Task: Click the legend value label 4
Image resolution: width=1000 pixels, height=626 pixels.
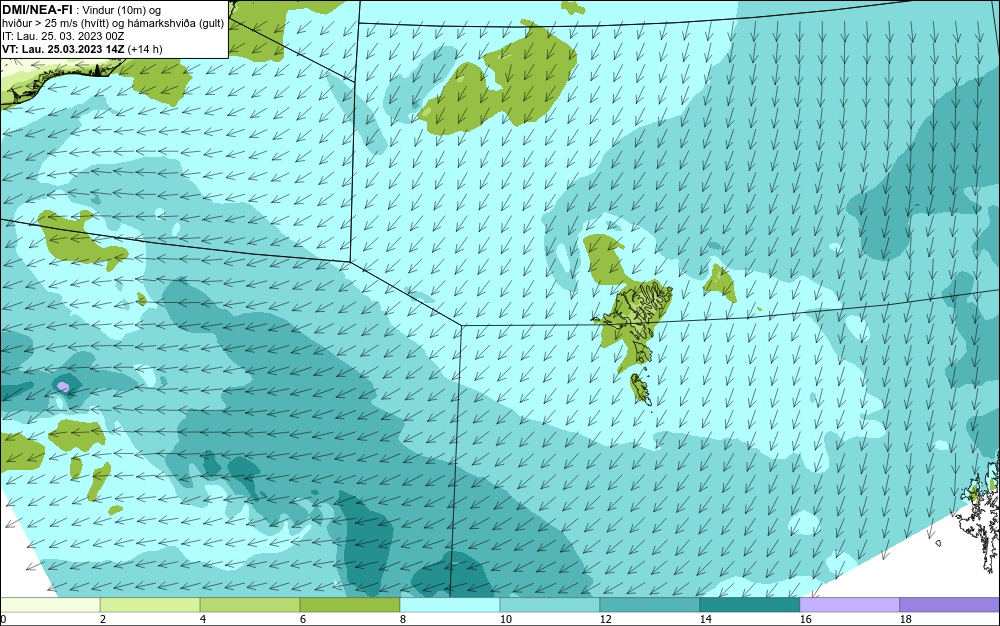Action: [203, 619]
